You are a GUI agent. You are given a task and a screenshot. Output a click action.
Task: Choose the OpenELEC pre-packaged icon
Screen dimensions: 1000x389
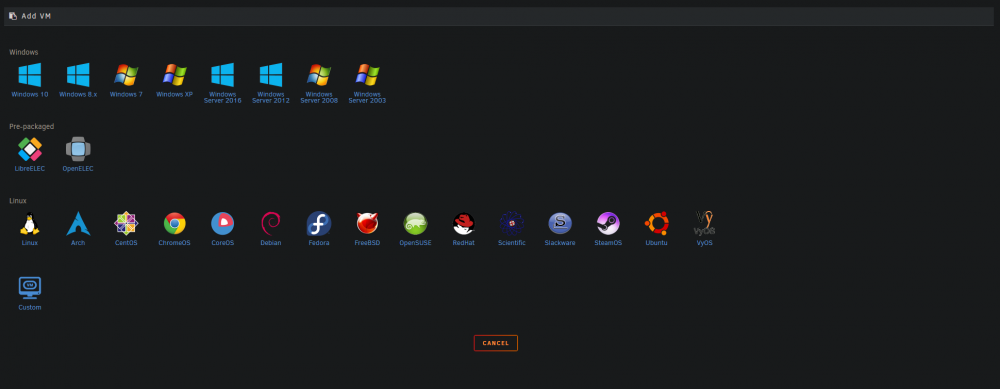point(78,149)
